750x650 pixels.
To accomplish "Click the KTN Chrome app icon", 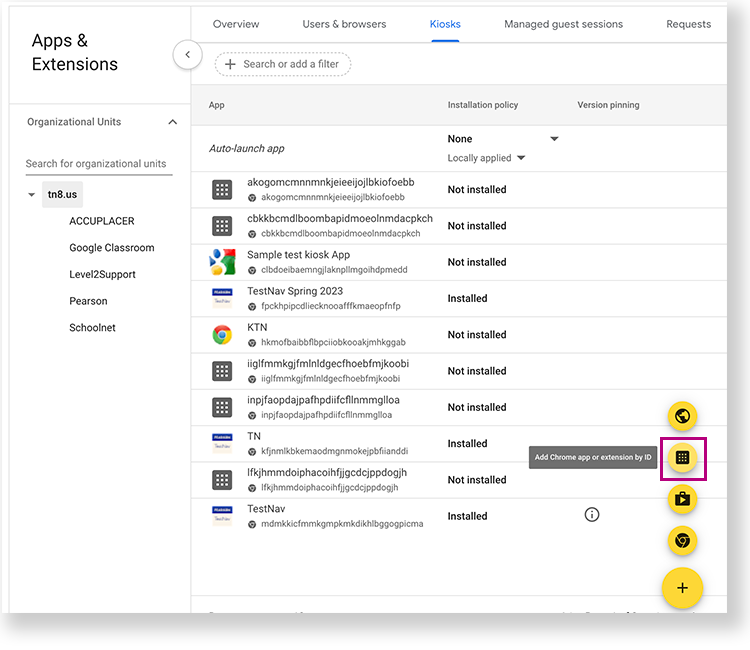I will [222, 335].
